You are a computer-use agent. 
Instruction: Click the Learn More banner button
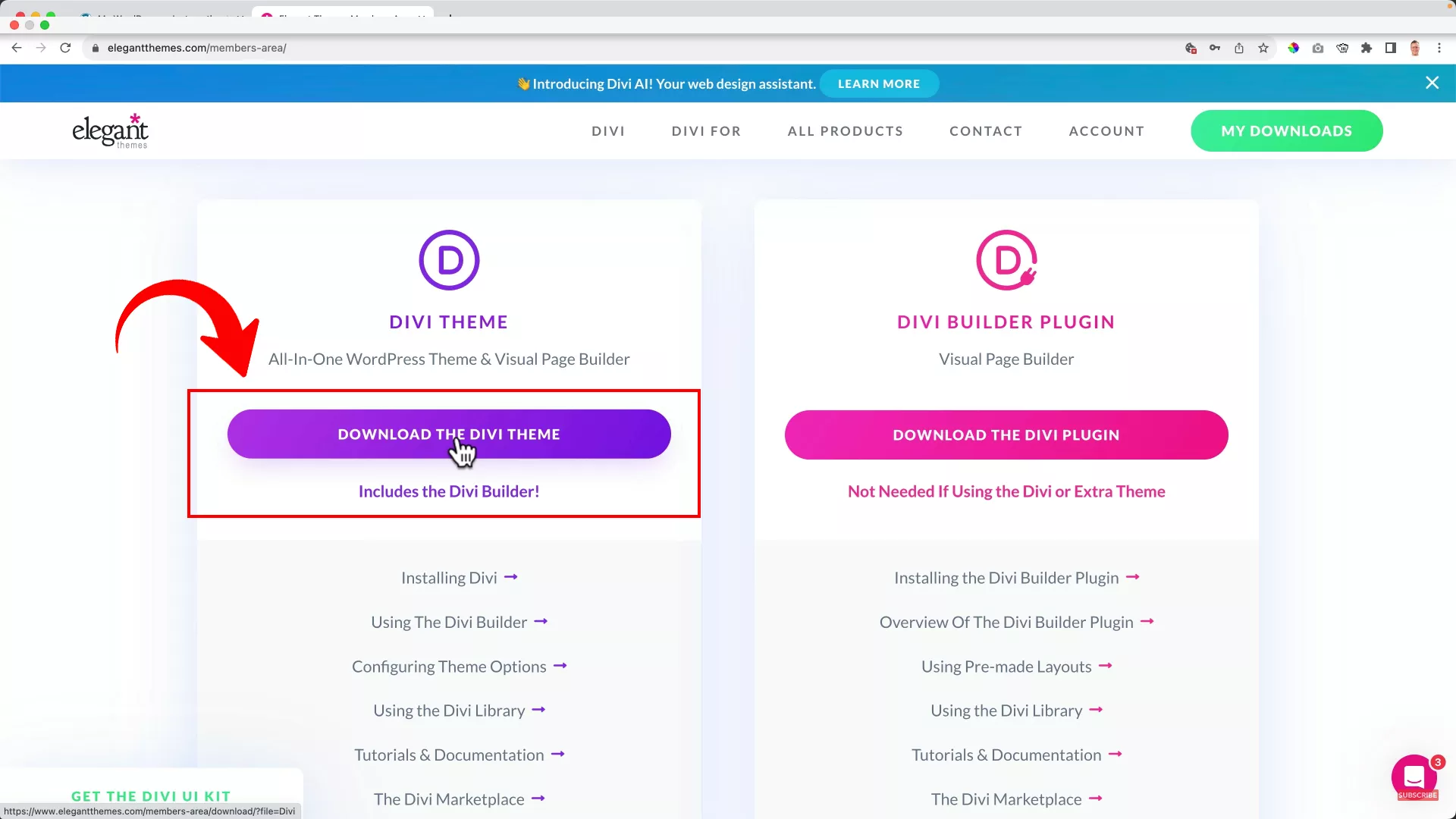pyautogui.click(x=879, y=83)
